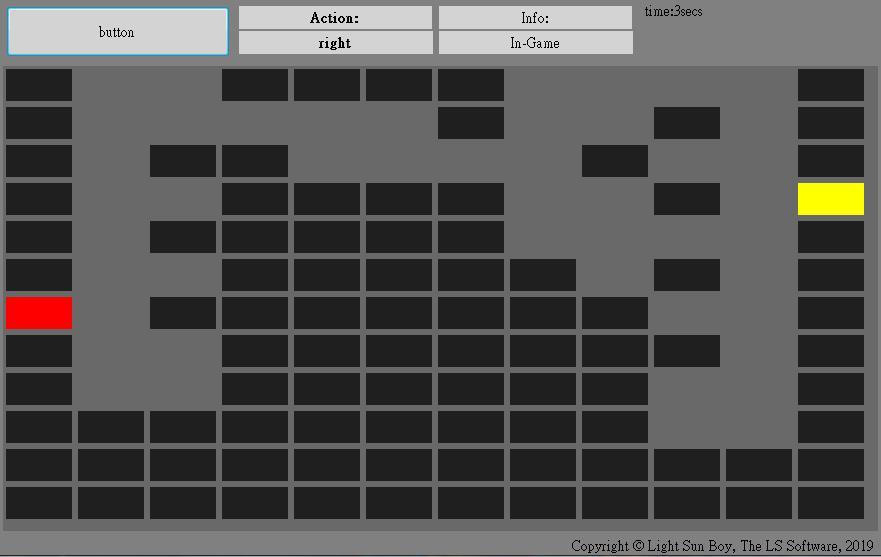
Task: Click the dark block directly below the red block
Action: (x=39, y=351)
